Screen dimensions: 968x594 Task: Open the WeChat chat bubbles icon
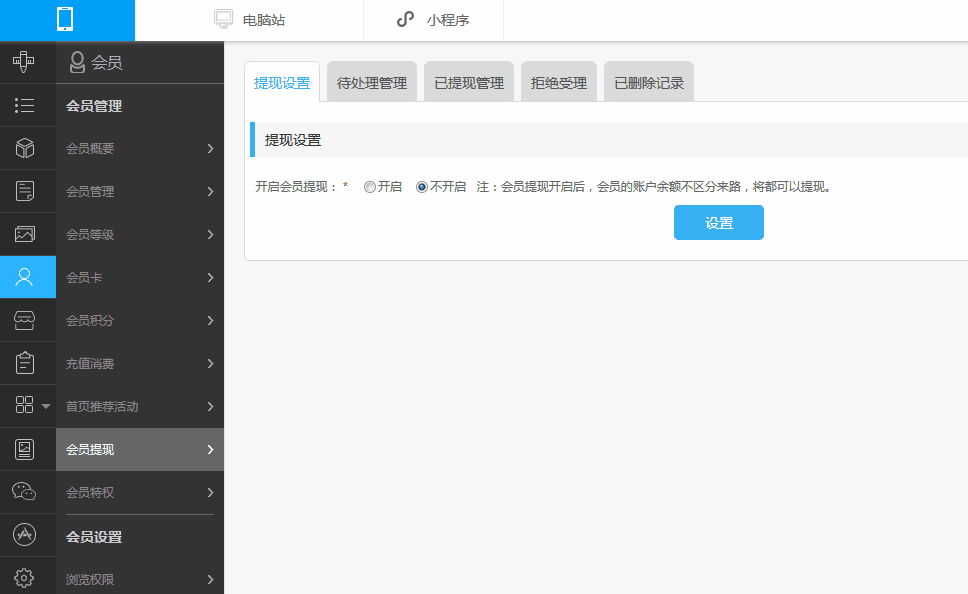pyautogui.click(x=24, y=492)
